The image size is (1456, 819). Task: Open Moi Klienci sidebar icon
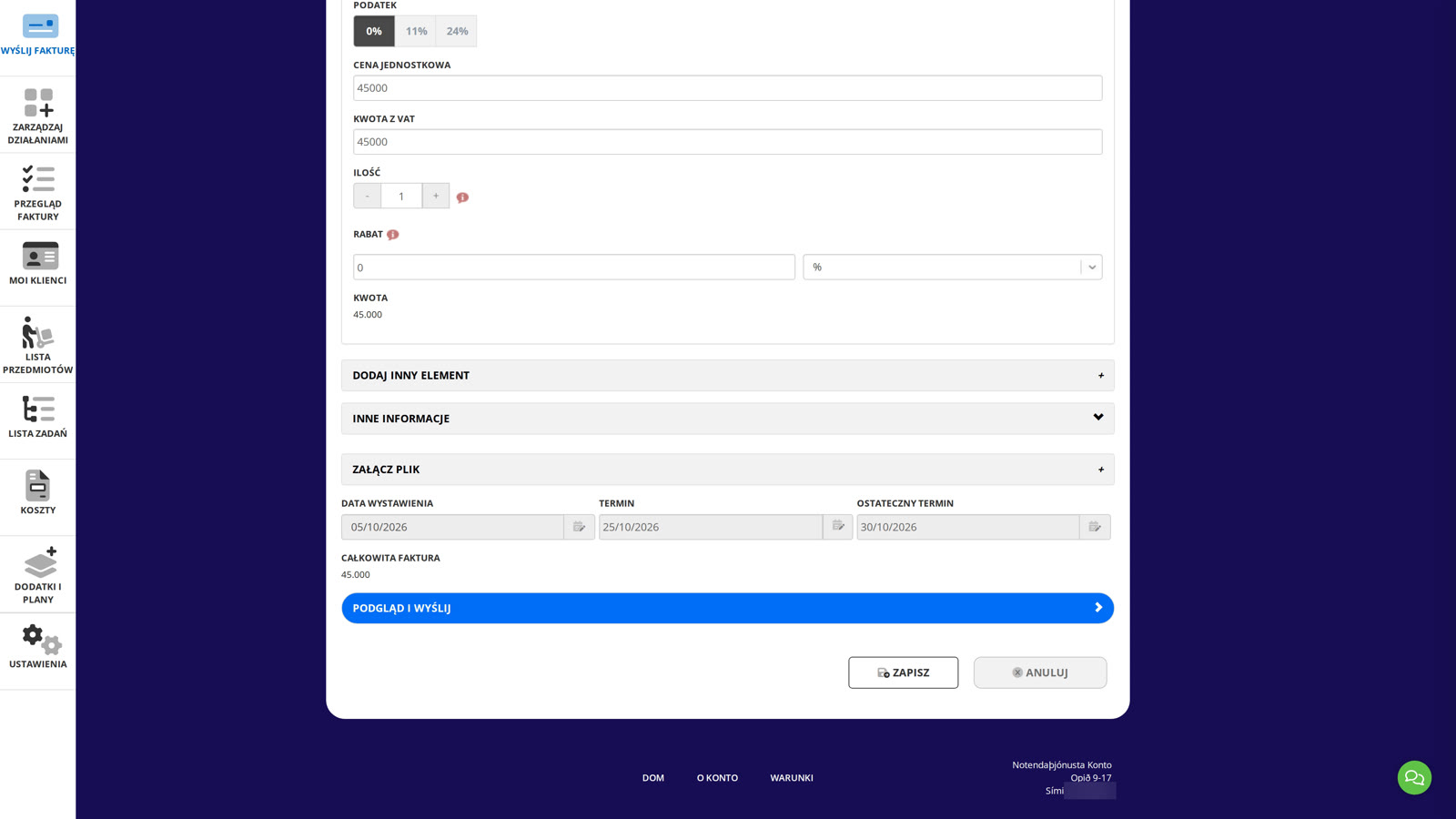40,256
